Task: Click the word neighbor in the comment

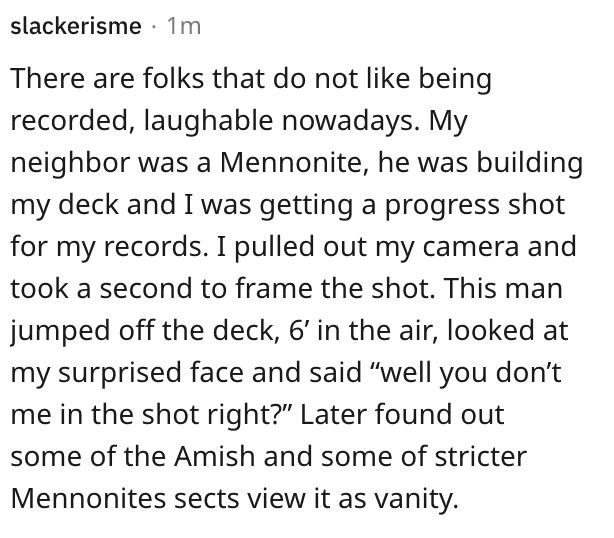Action: coord(70,162)
